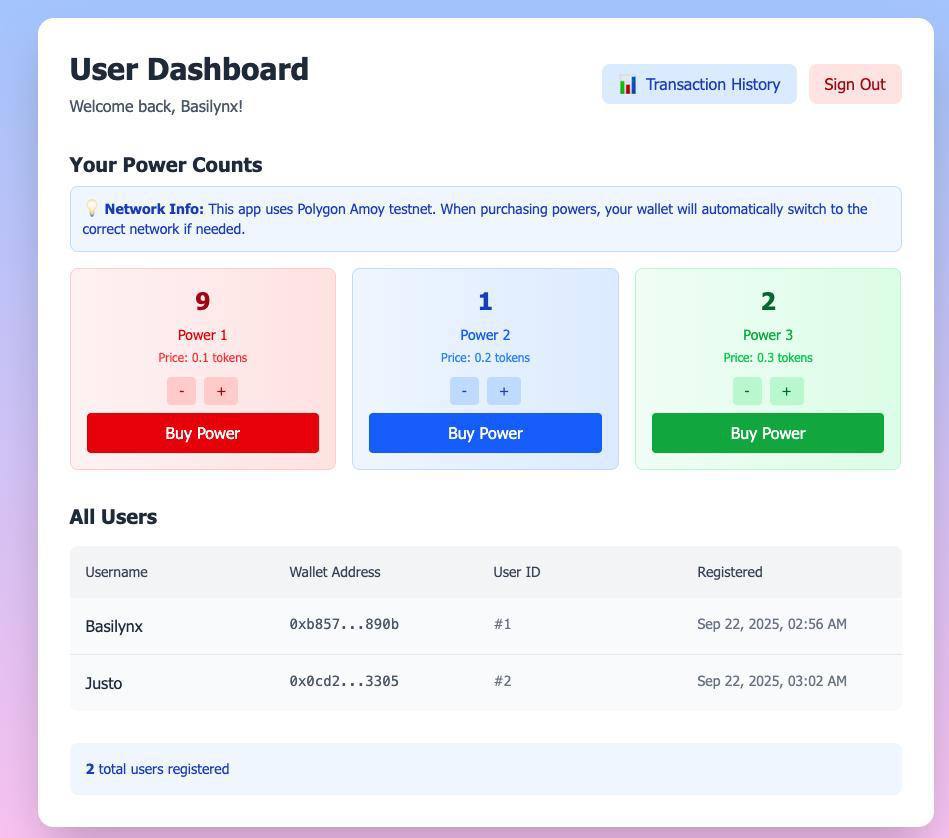
Task: Click the Power 3 count number 2
Action: pyautogui.click(x=768, y=301)
